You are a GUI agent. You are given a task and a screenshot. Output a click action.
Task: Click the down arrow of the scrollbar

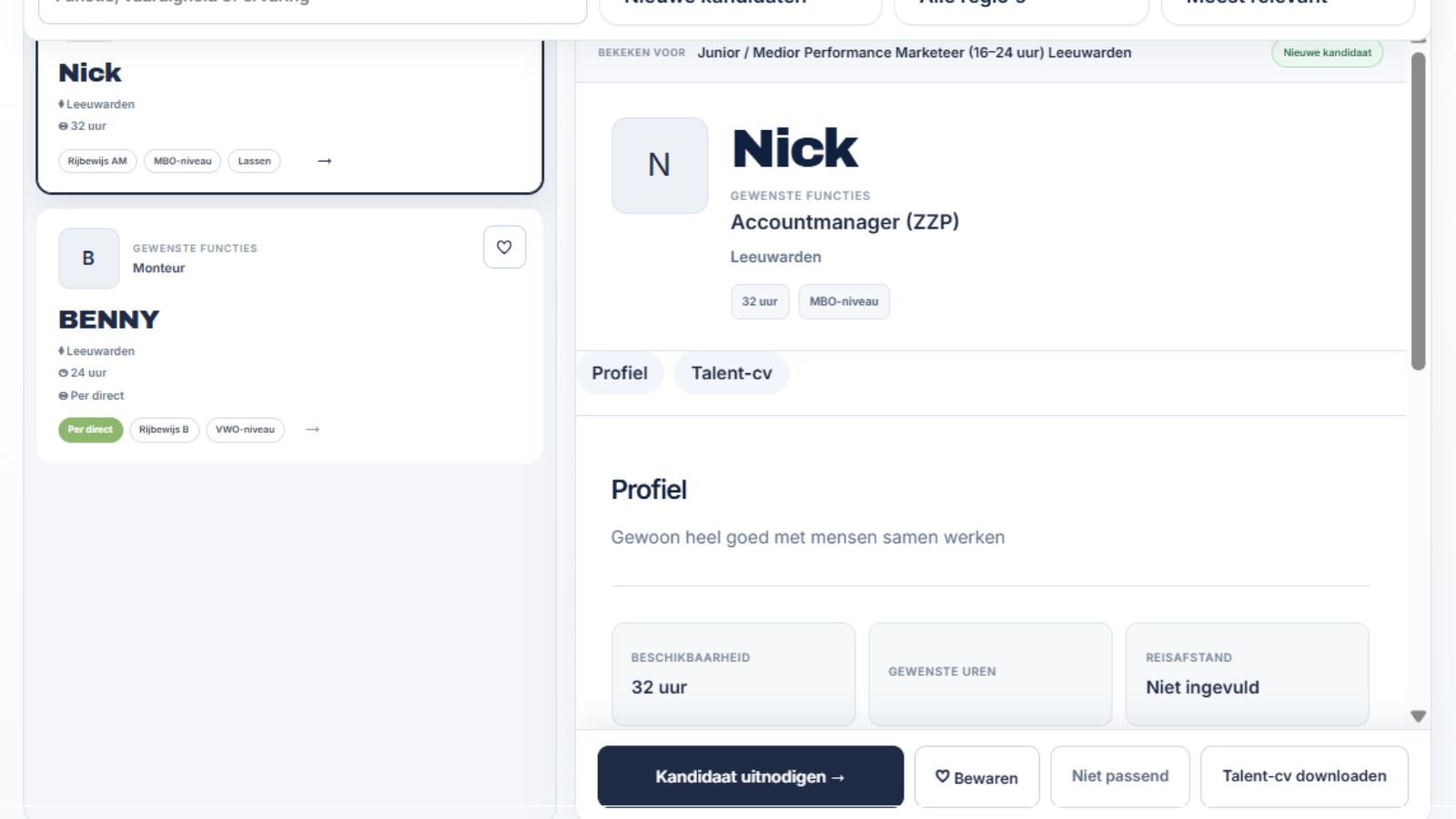(1418, 716)
